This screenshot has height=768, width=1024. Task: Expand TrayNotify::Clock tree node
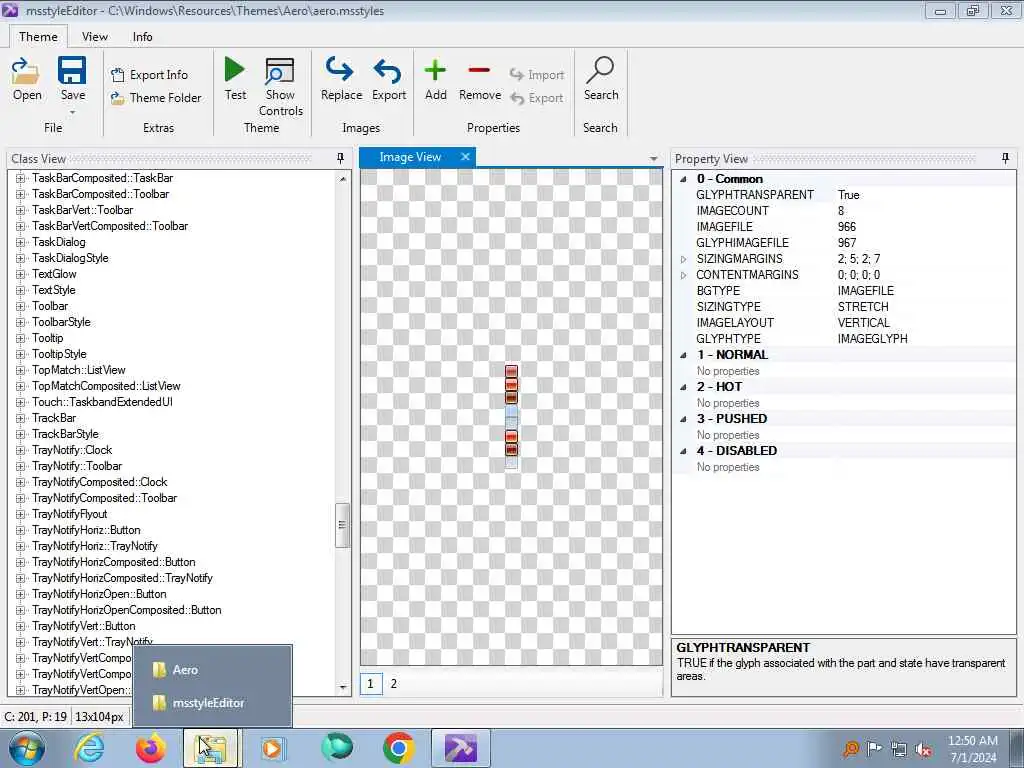coord(20,450)
